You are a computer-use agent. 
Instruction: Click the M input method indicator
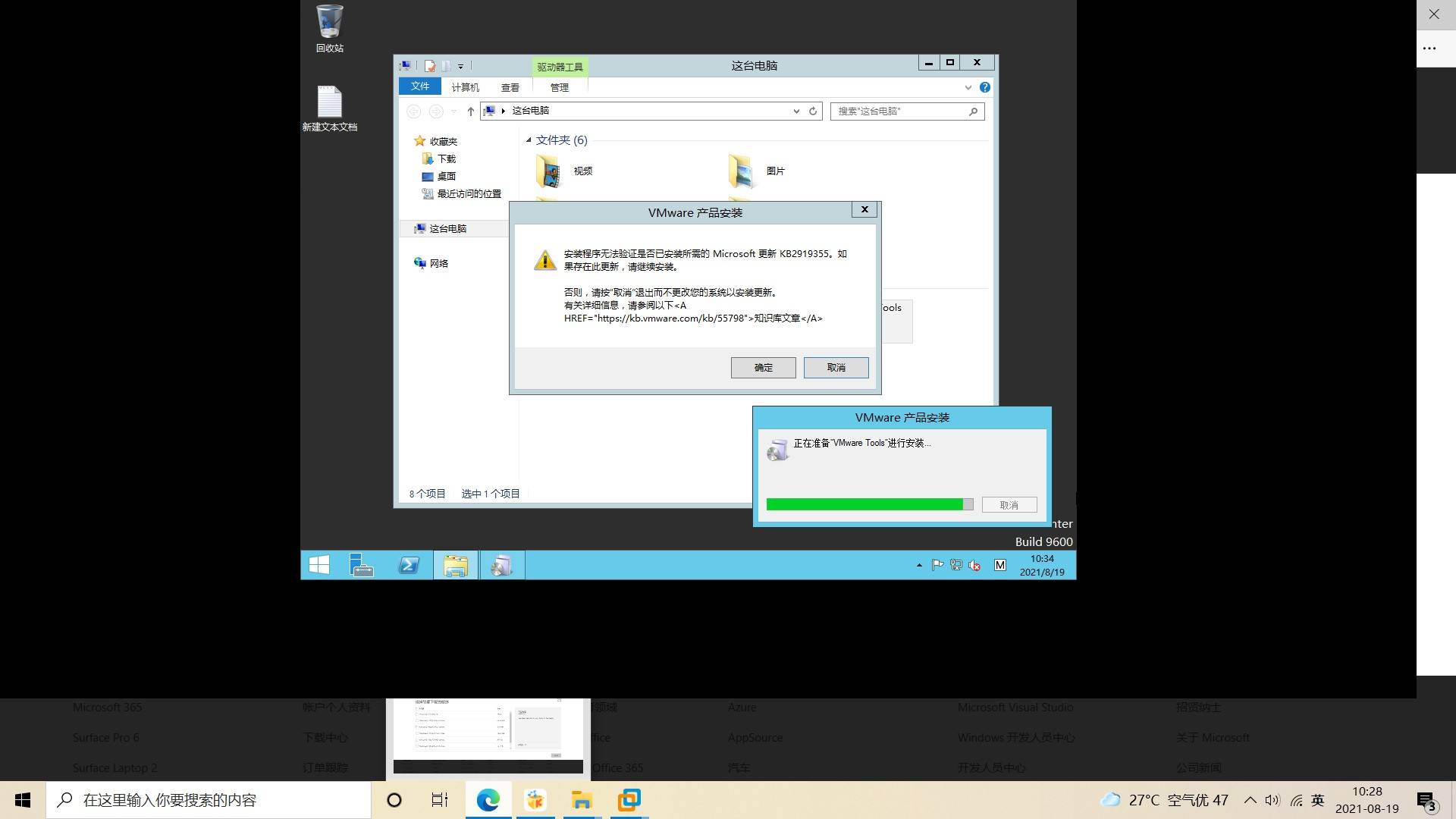coord(1000,565)
